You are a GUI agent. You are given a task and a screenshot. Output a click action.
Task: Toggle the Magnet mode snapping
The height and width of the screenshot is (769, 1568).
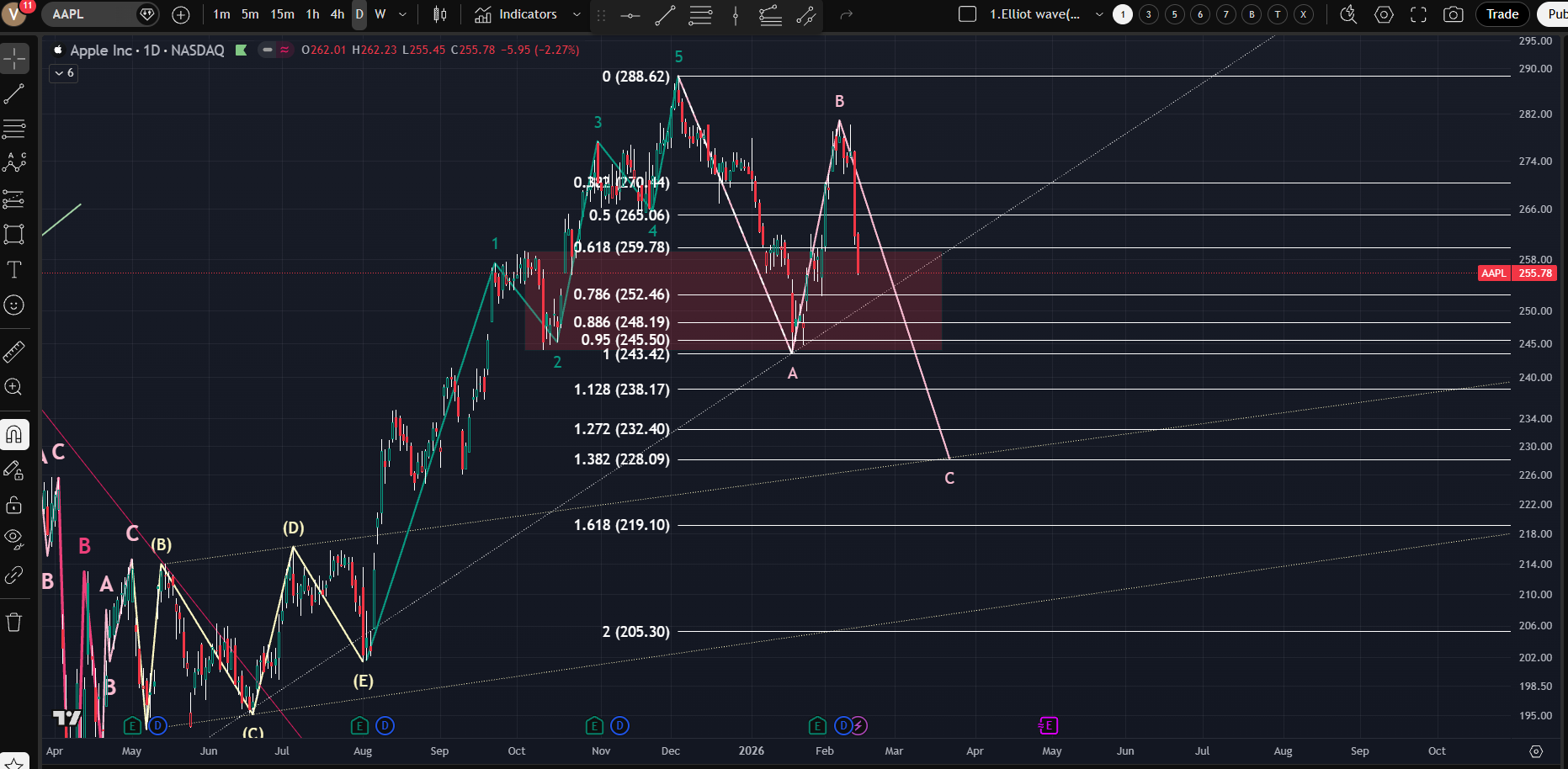(x=14, y=434)
